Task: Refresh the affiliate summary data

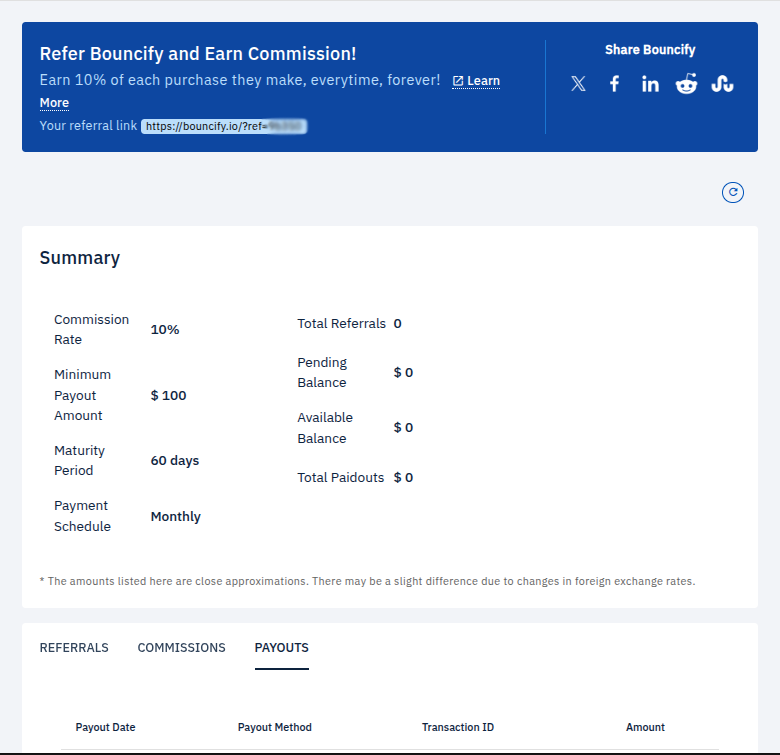Action: pos(733,192)
